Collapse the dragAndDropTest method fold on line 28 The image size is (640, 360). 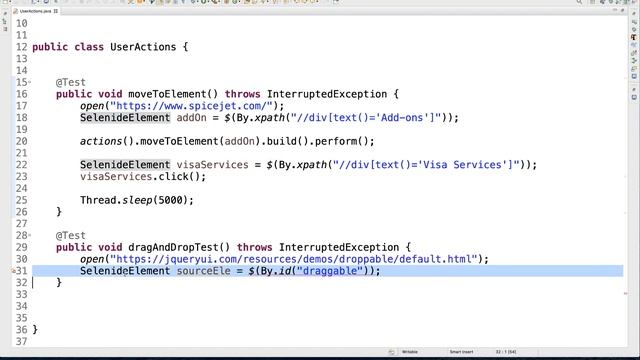coord(29,236)
